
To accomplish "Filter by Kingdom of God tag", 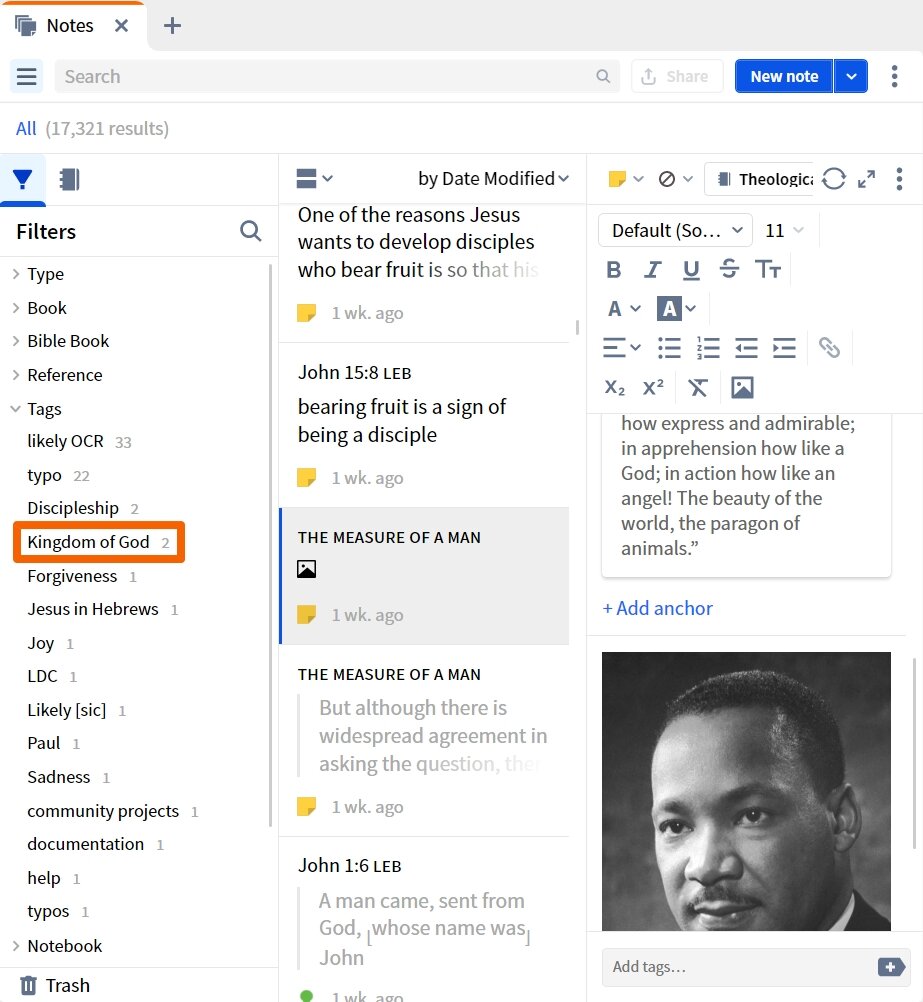I will 98,542.
